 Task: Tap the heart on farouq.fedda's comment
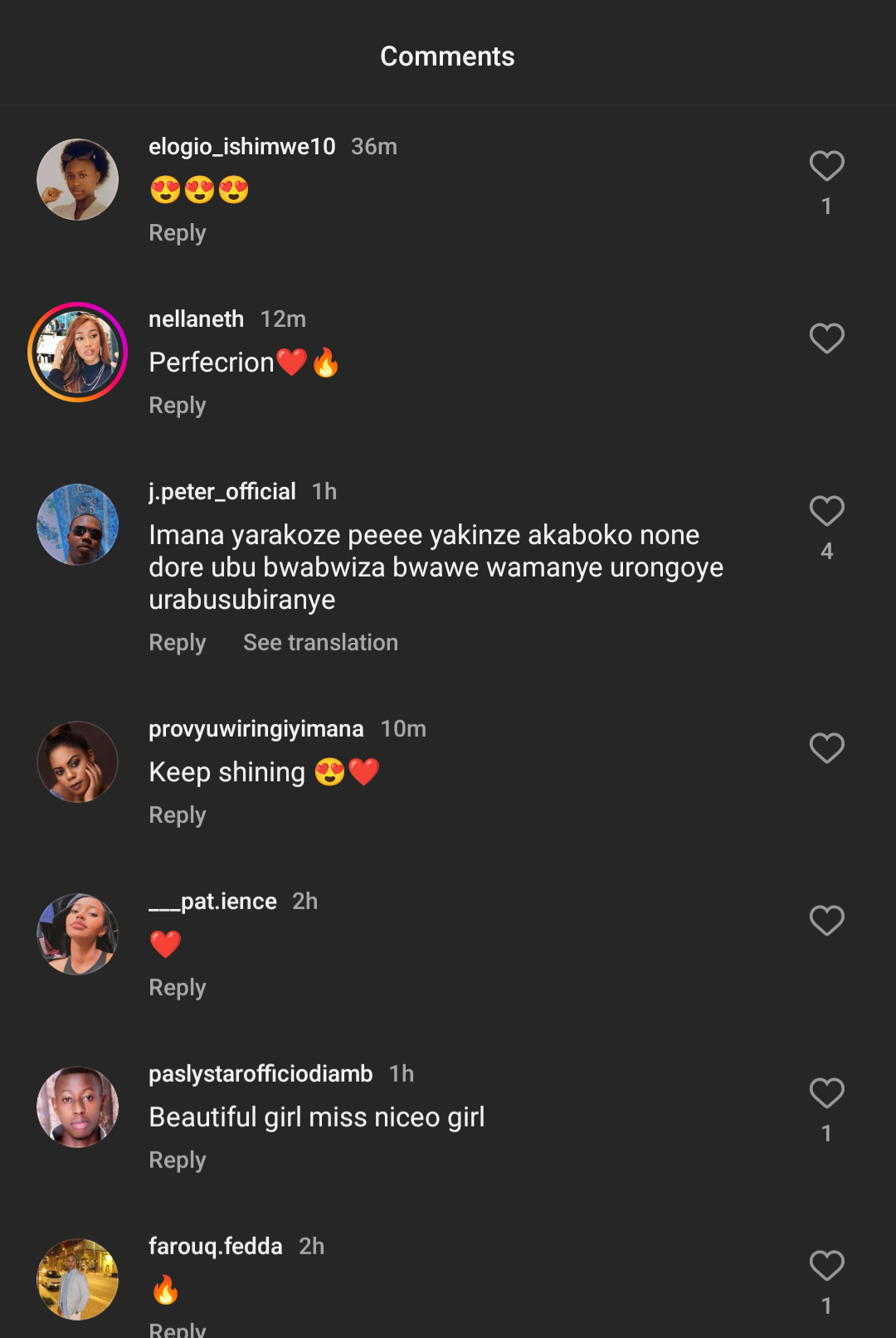point(826,1266)
